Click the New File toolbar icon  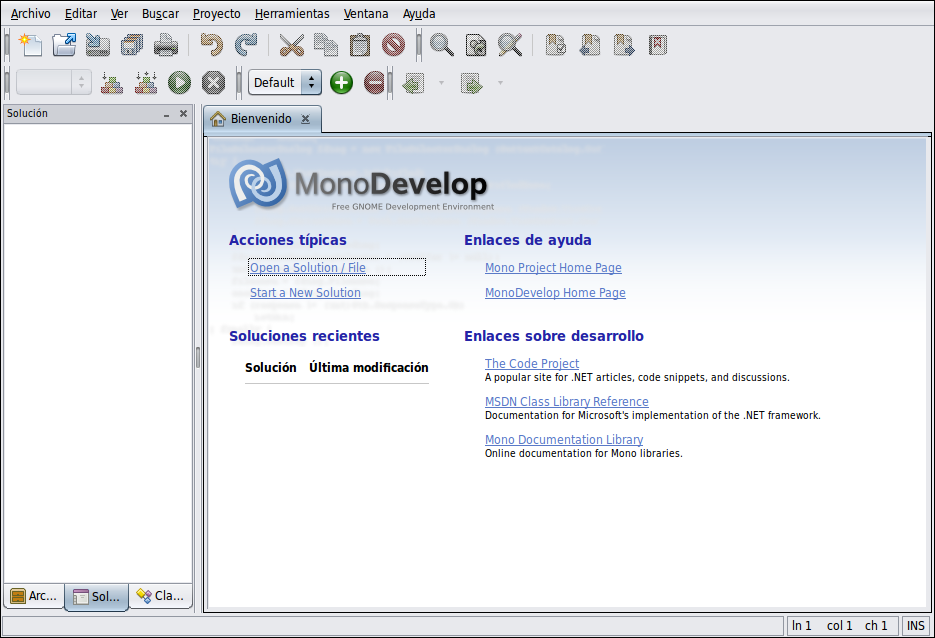pyautogui.click(x=31, y=45)
